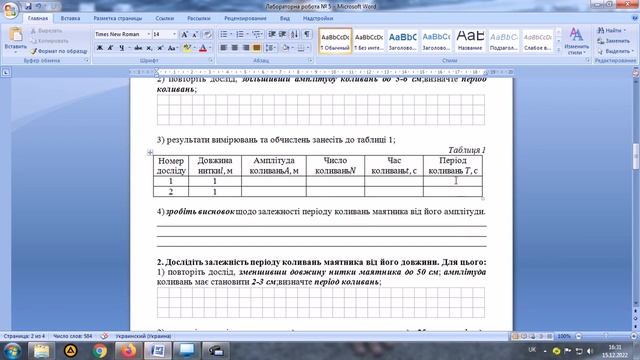The image size is (640, 360).
Task: Select the Обычный style
Action: 335,41
